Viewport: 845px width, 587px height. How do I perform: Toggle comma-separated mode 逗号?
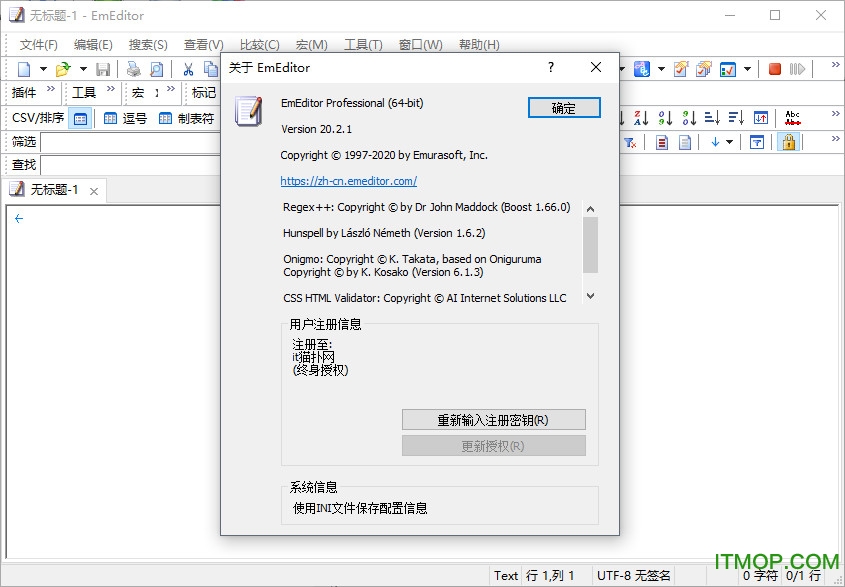click(125, 119)
